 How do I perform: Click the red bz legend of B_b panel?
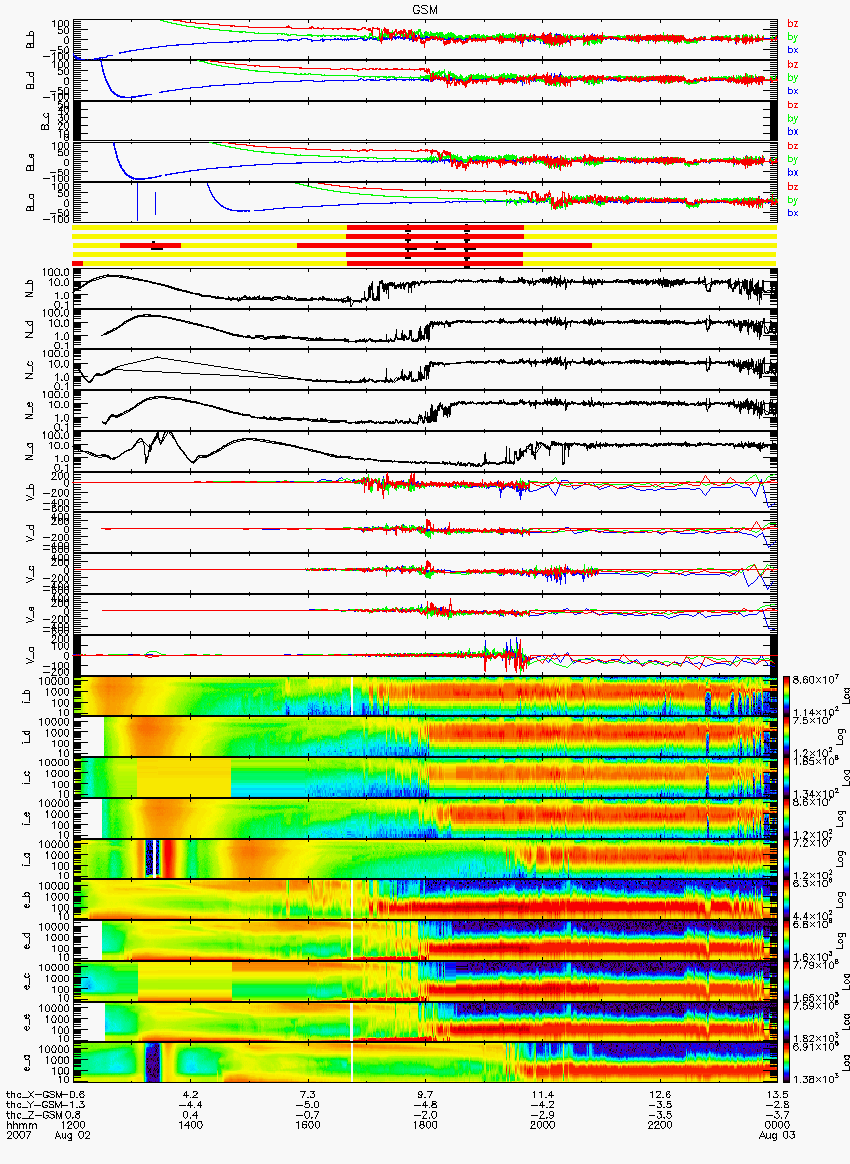pos(792,24)
